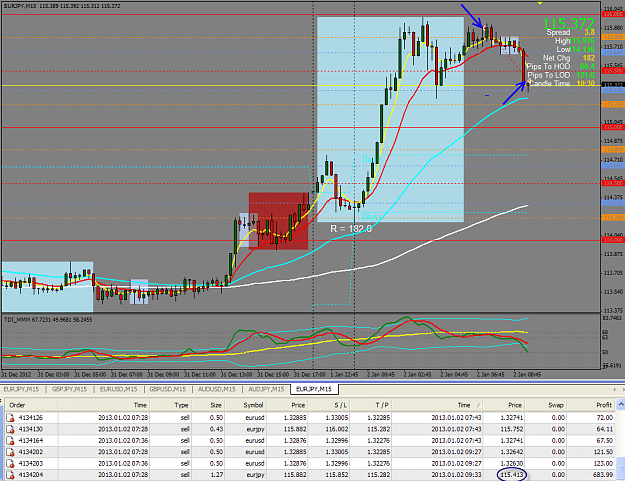Click the Net Chg 182 readout

tap(569, 58)
